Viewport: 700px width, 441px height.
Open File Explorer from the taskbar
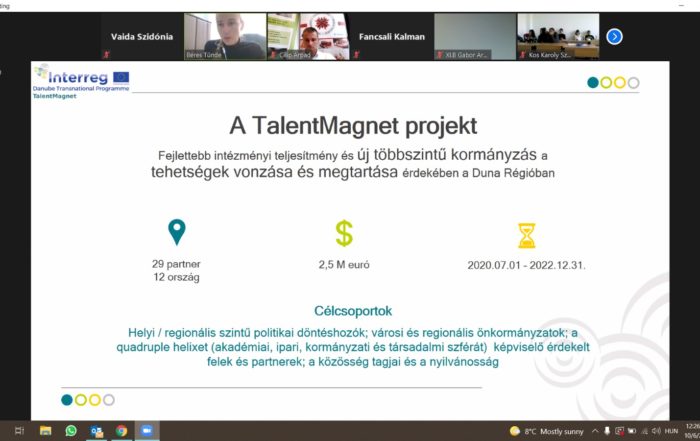click(46, 430)
